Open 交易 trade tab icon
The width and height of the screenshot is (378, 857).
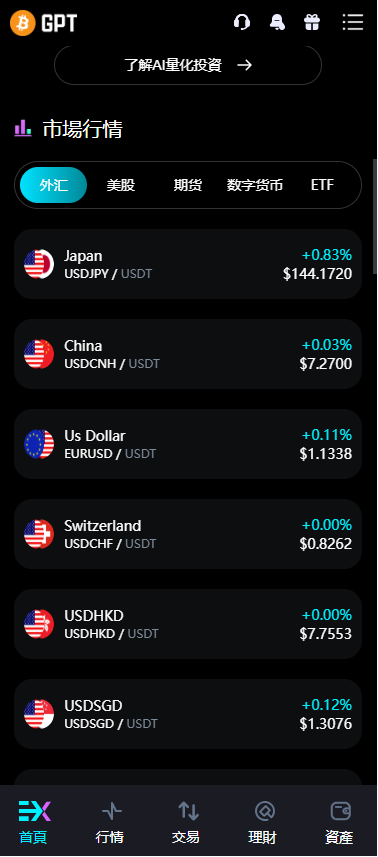[188, 811]
